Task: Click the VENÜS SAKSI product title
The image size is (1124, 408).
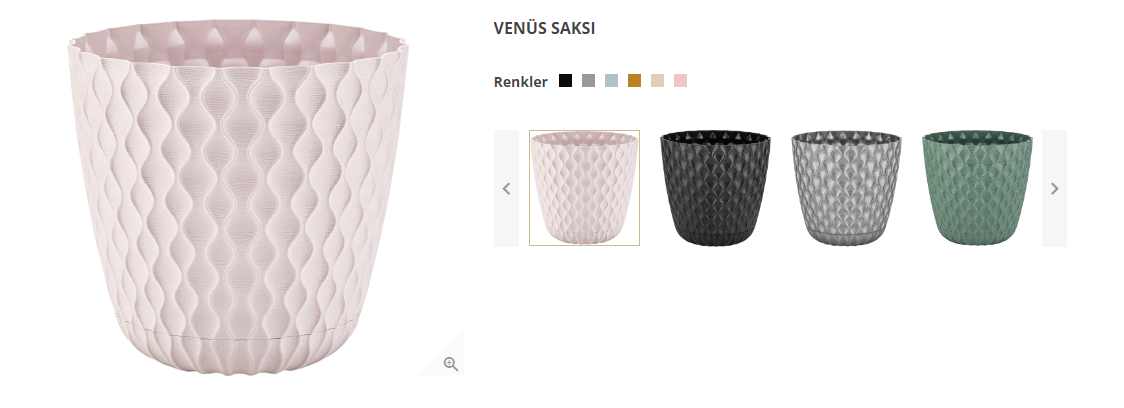Action: tap(544, 29)
